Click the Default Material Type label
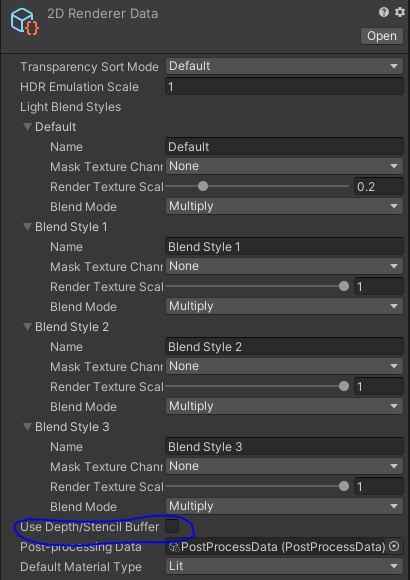410x580 pixels. click(x=81, y=567)
